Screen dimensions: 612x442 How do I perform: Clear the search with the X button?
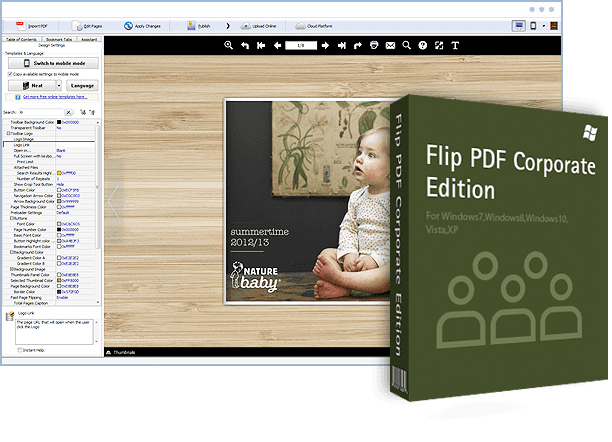[x=68, y=112]
